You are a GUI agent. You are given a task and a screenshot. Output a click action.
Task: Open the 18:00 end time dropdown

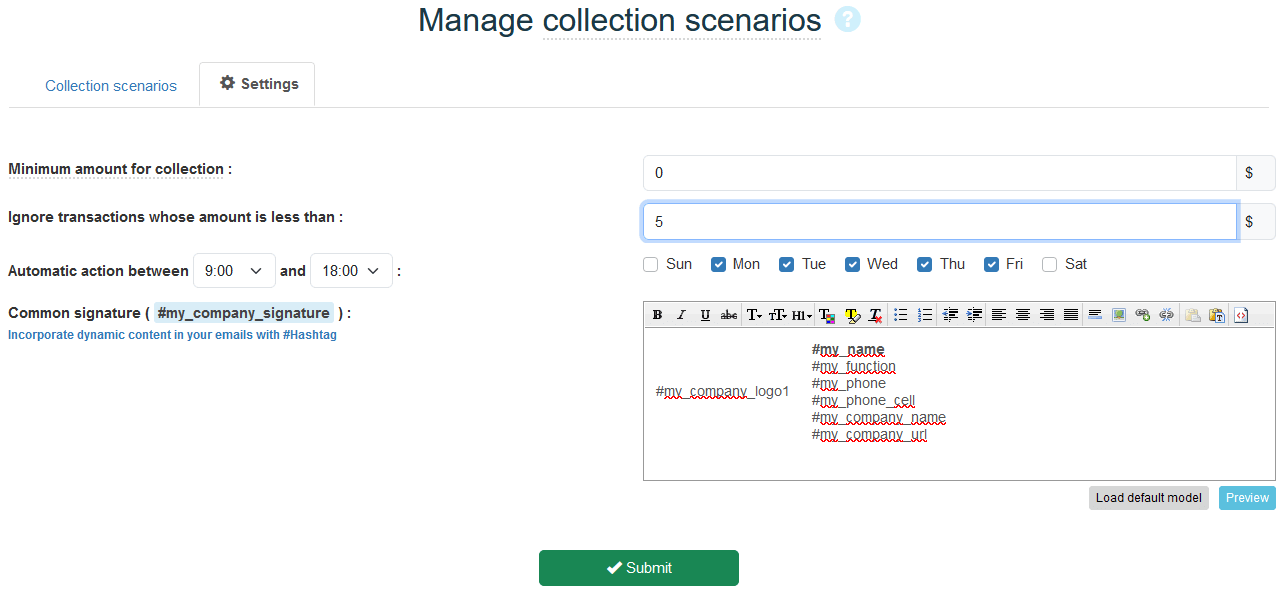[351, 271]
